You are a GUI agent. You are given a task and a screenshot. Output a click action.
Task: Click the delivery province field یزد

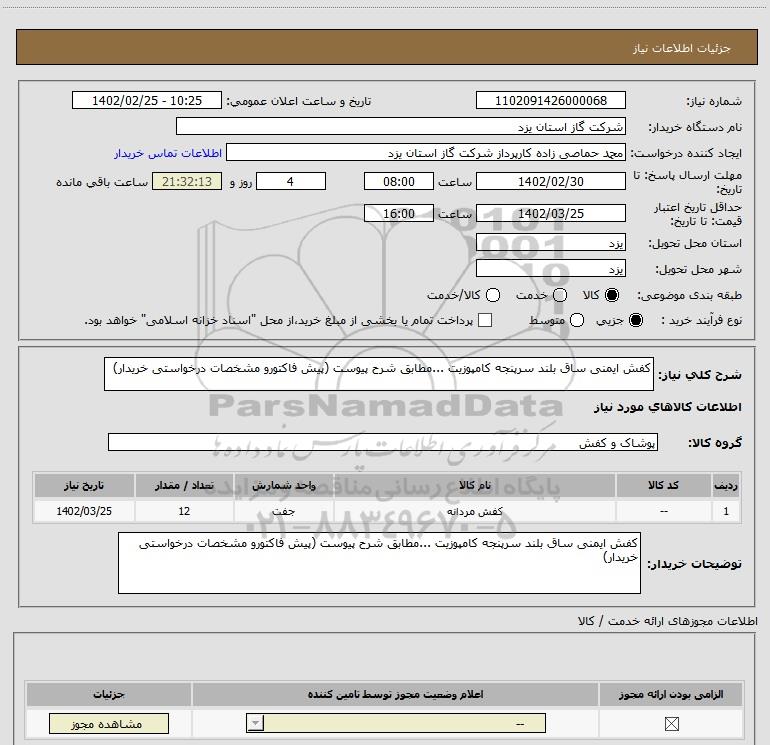(550, 242)
